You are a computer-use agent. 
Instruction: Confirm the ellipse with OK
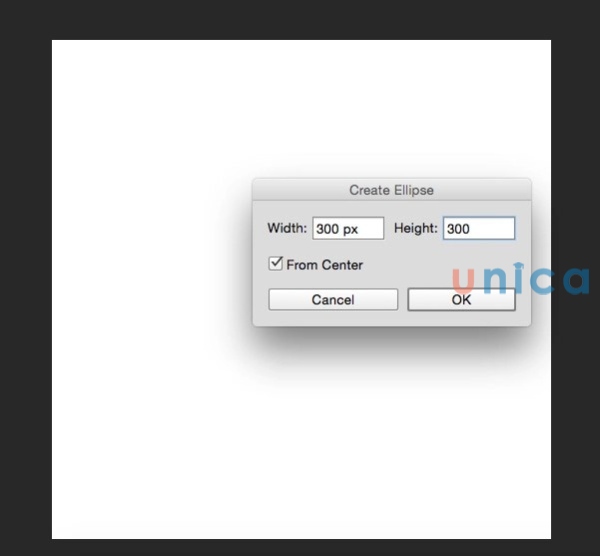click(x=461, y=300)
